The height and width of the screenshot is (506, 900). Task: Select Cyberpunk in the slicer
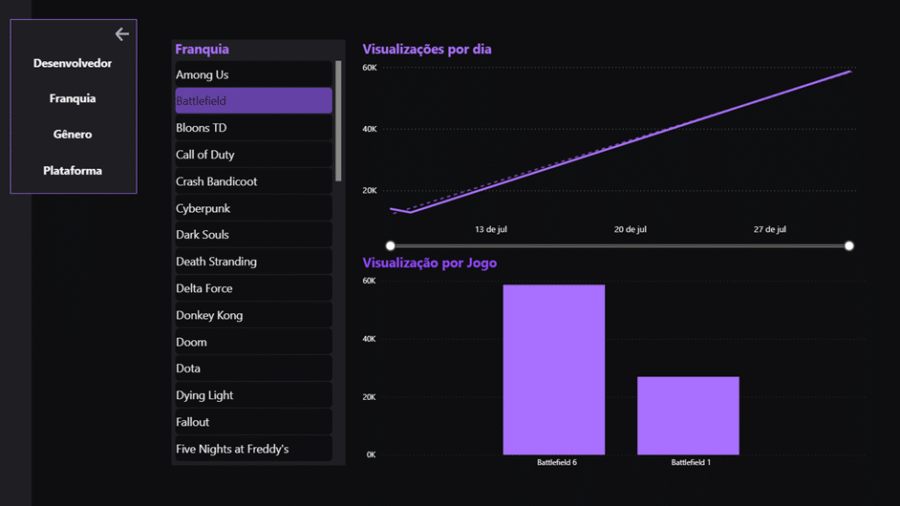(253, 208)
